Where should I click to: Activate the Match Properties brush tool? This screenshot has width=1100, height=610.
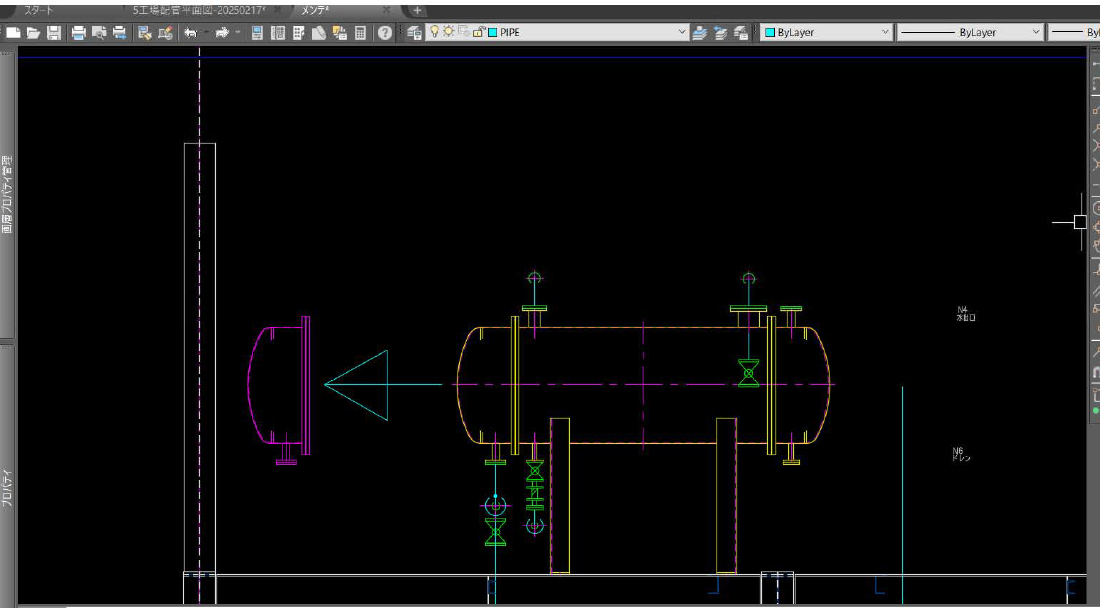click(145, 32)
